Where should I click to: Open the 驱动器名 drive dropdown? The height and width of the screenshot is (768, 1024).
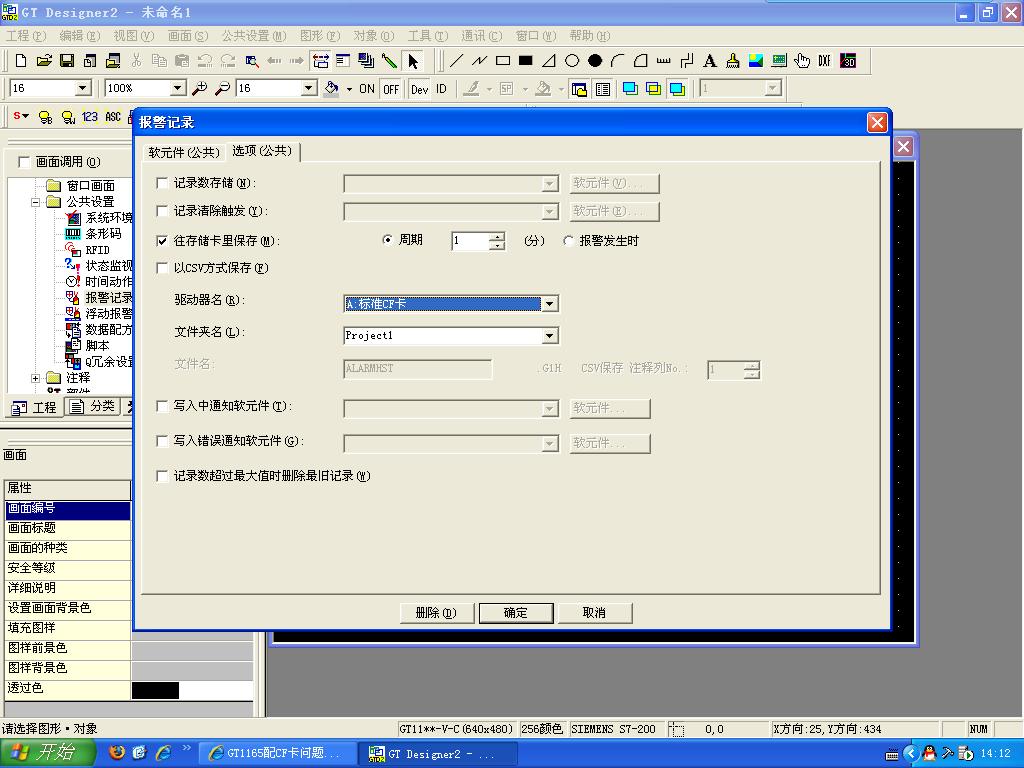(549, 304)
